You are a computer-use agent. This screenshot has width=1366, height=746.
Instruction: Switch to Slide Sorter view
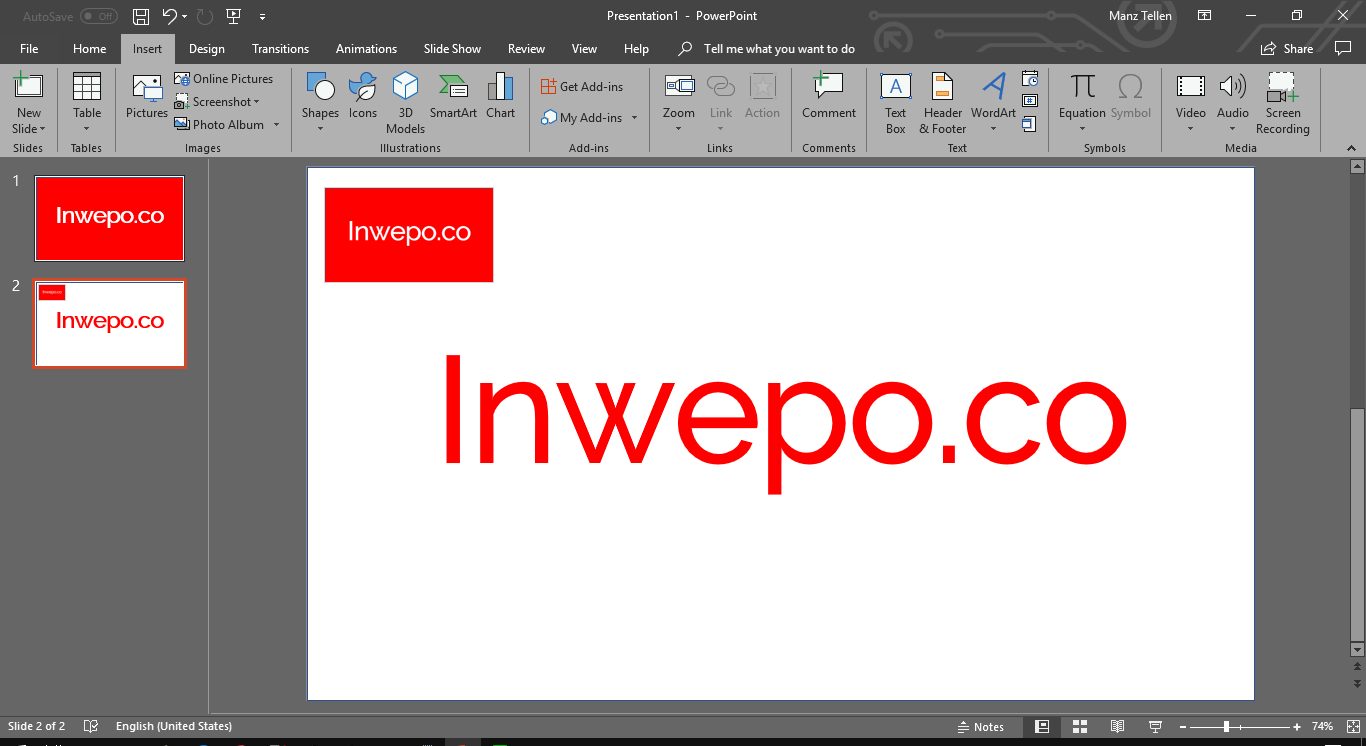(x=1080, y=727)
